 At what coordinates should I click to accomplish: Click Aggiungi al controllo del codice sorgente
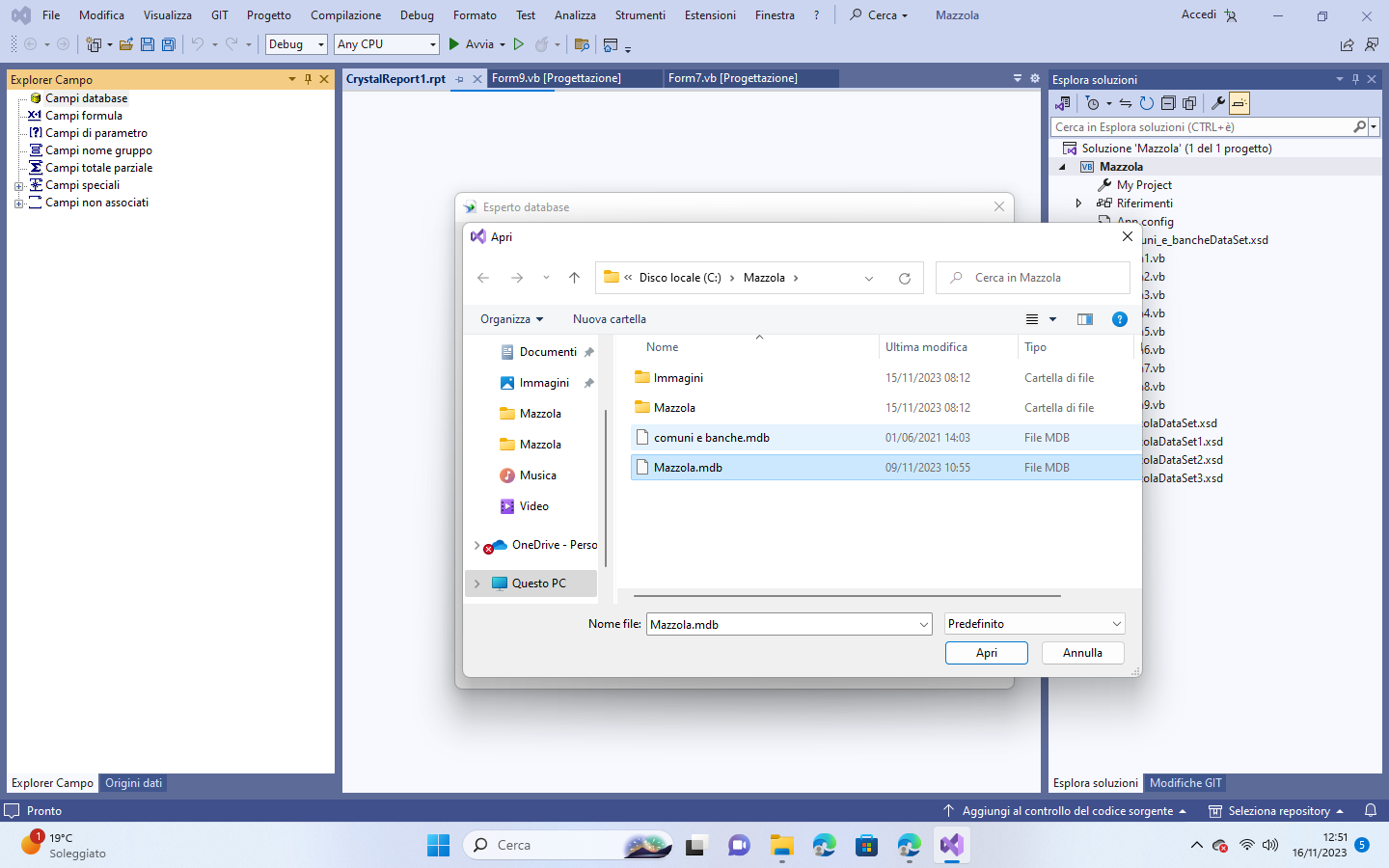point(1065,811)
